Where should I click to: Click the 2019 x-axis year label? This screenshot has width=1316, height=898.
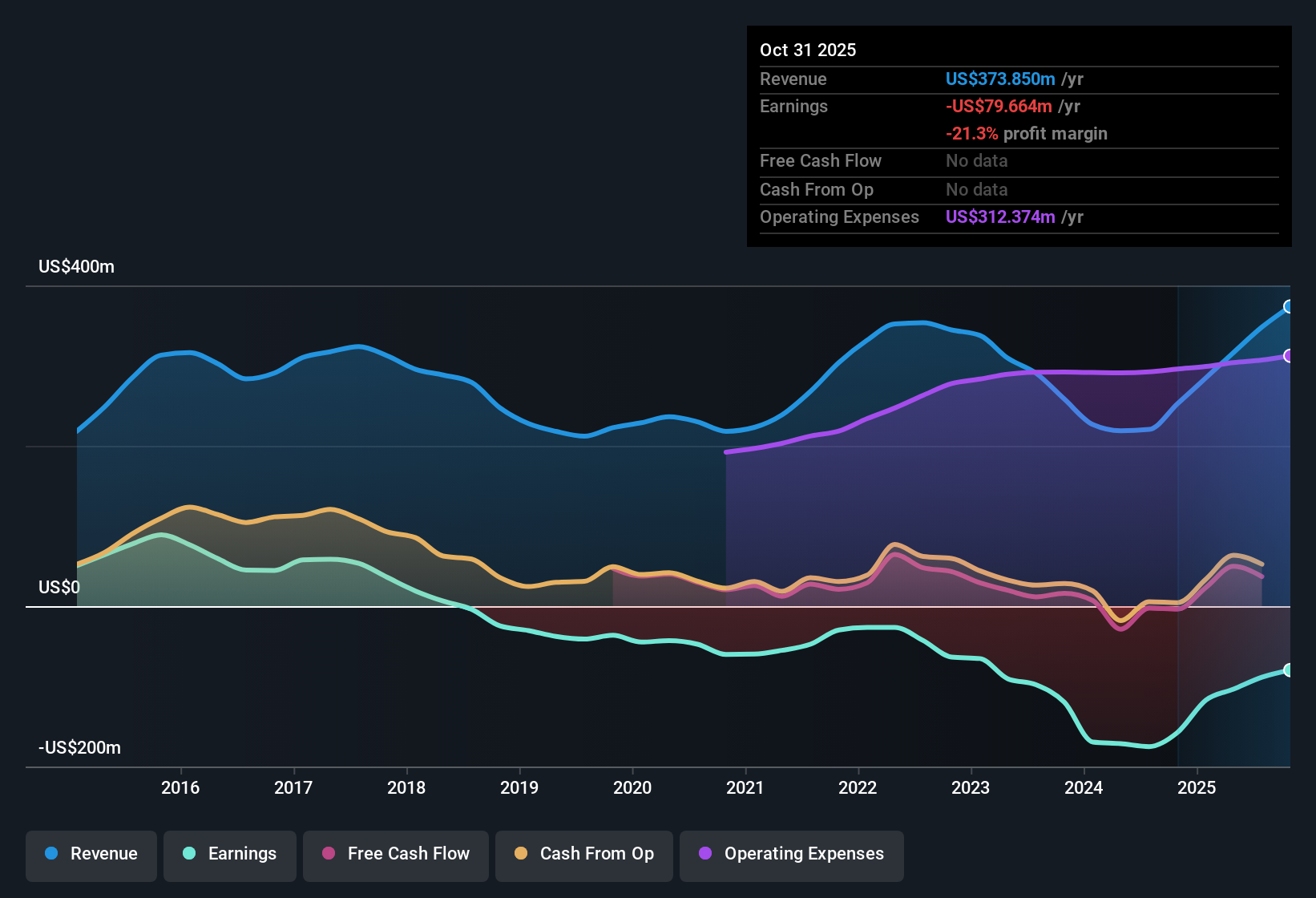pyautogui.click(x=519, y=787)
